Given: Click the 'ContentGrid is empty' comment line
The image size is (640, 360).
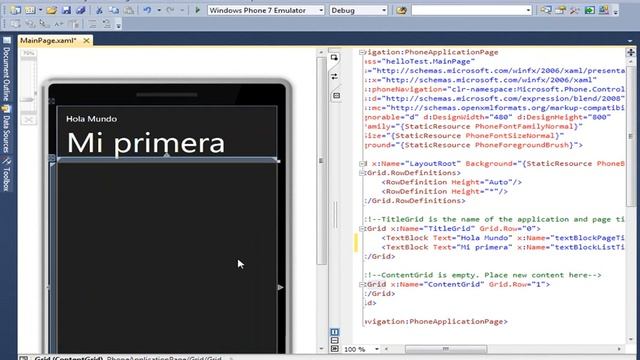Looking at the screenshot, I should tap(483, 275).
